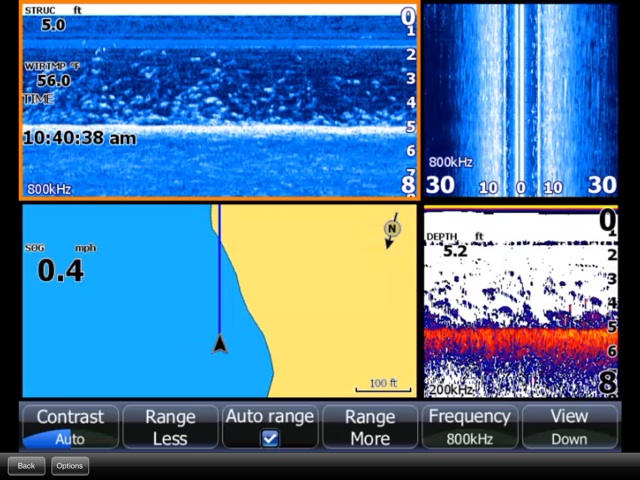Go back using the Back button
The width and height of the screenshot is (640, 480).
[26, 466]
